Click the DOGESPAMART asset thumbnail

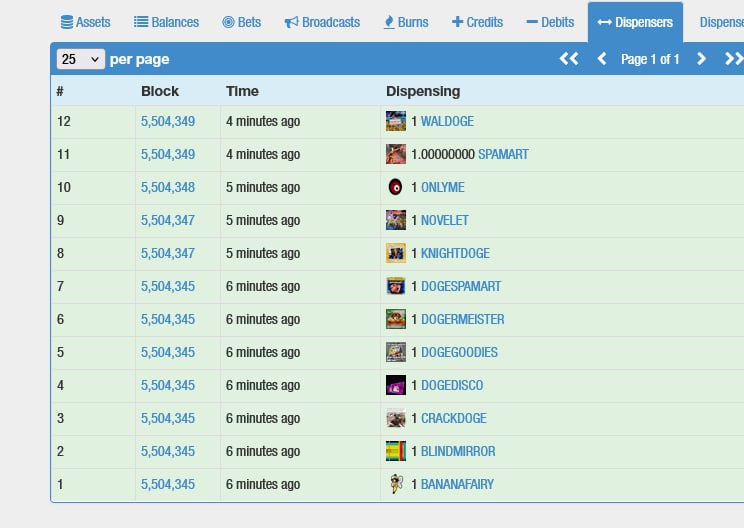(396, 286)
